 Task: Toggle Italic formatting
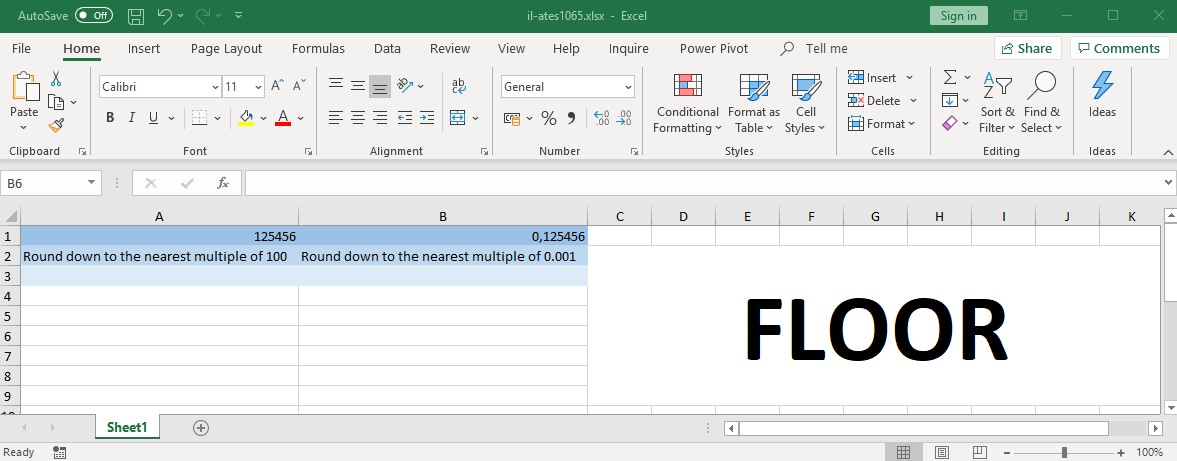132,118
